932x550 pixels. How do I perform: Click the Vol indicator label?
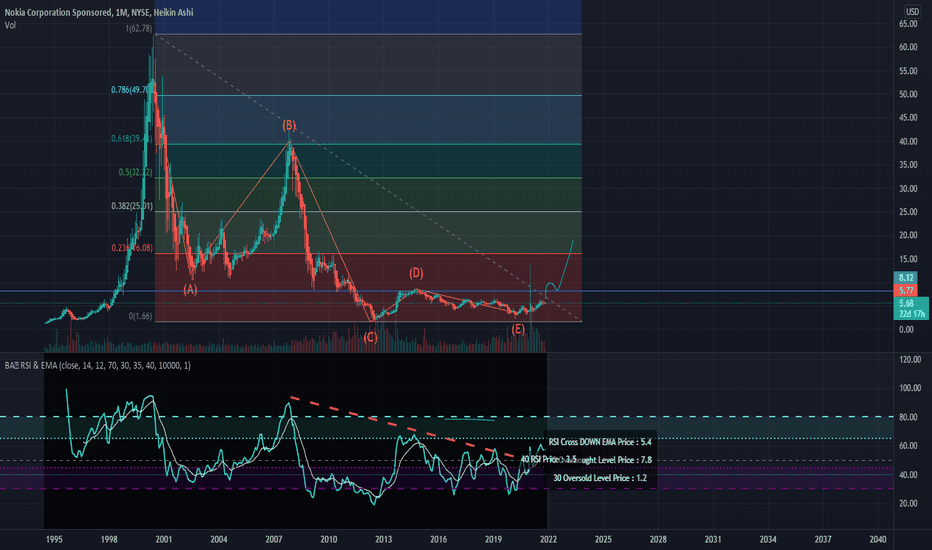tap(10, 25)
